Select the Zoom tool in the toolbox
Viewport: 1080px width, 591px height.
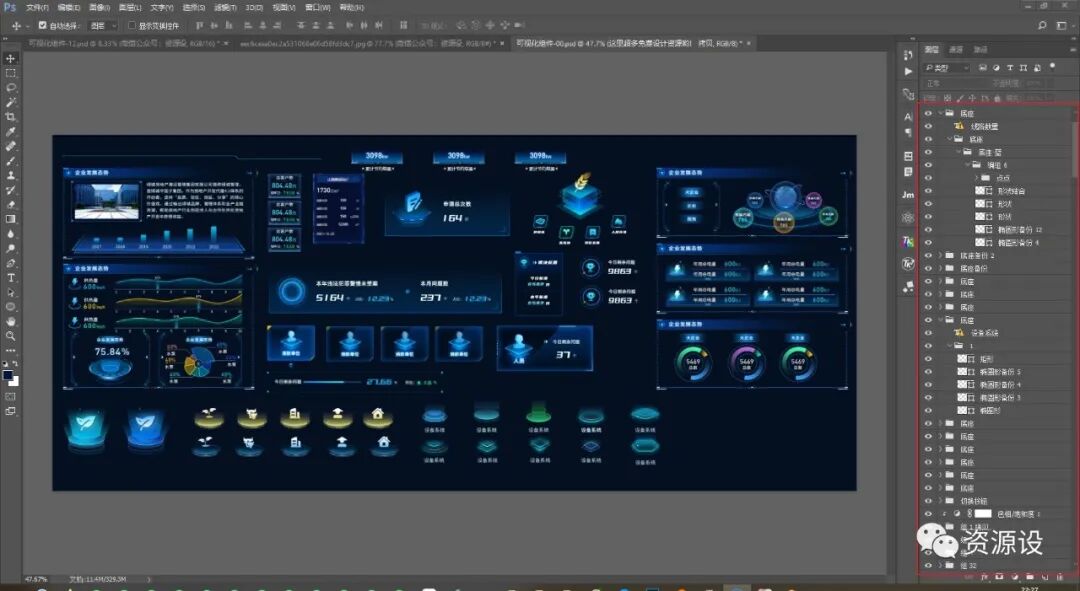[x=10, y=335]
